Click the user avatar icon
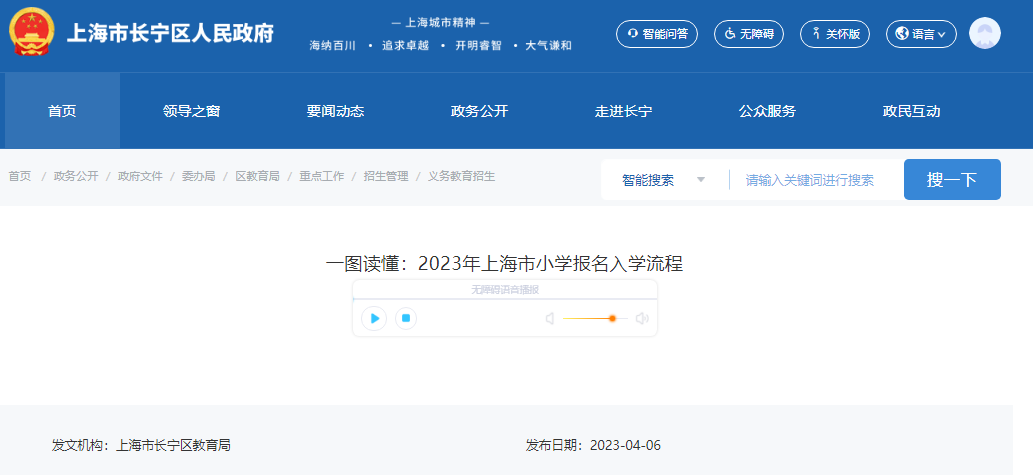The width and height of the screenshot is (1033, 475). click(984, 34)
